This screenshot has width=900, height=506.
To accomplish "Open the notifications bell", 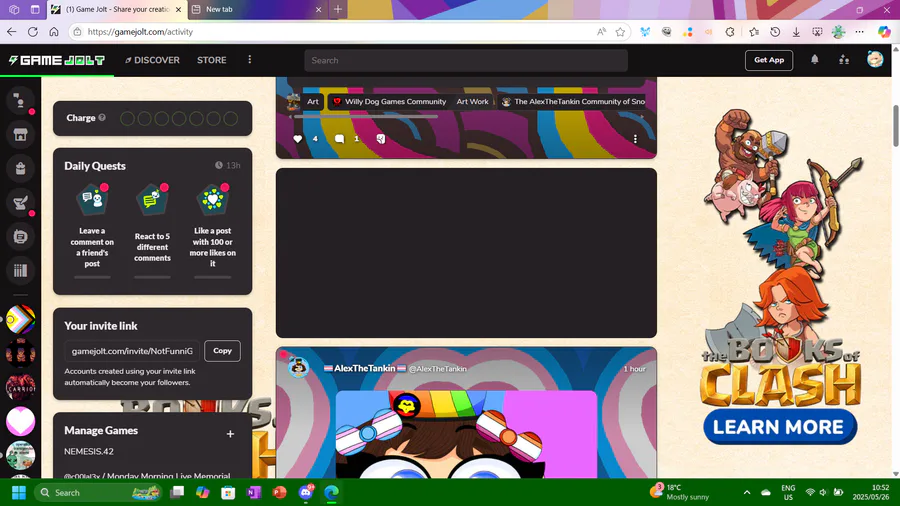I will (814, 60).
